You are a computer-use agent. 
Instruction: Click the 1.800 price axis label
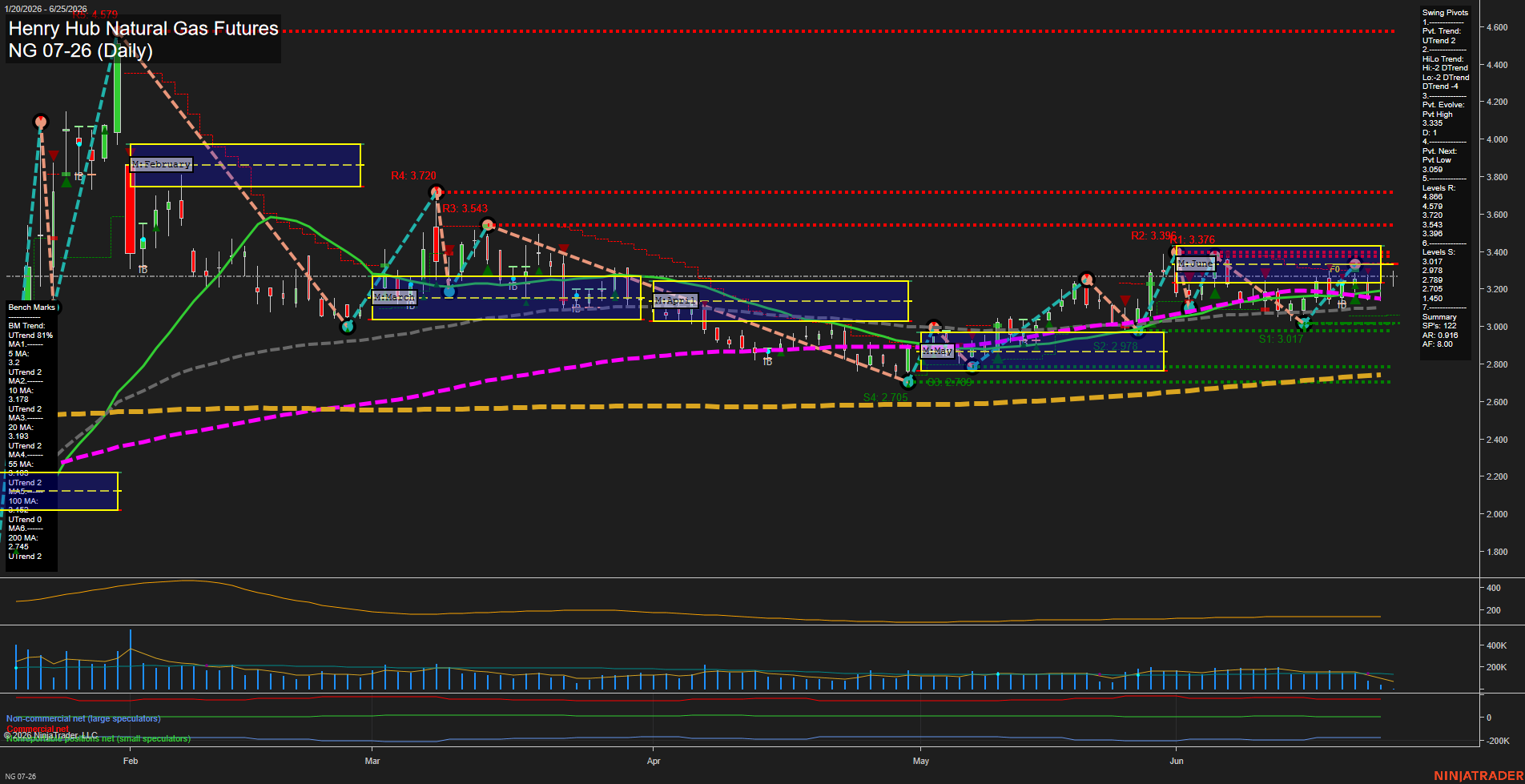[x=1497, y=552]
